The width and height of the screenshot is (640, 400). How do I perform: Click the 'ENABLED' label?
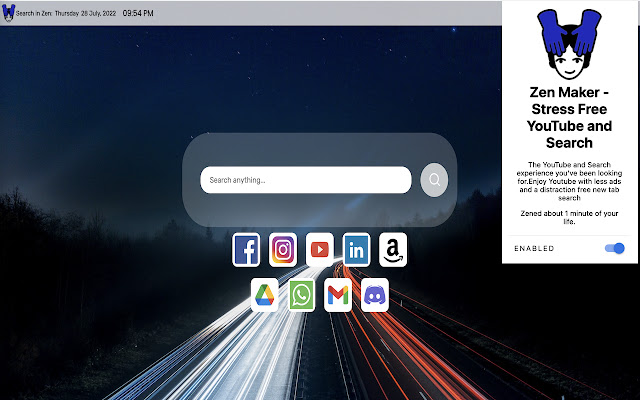tap(534, 249)
